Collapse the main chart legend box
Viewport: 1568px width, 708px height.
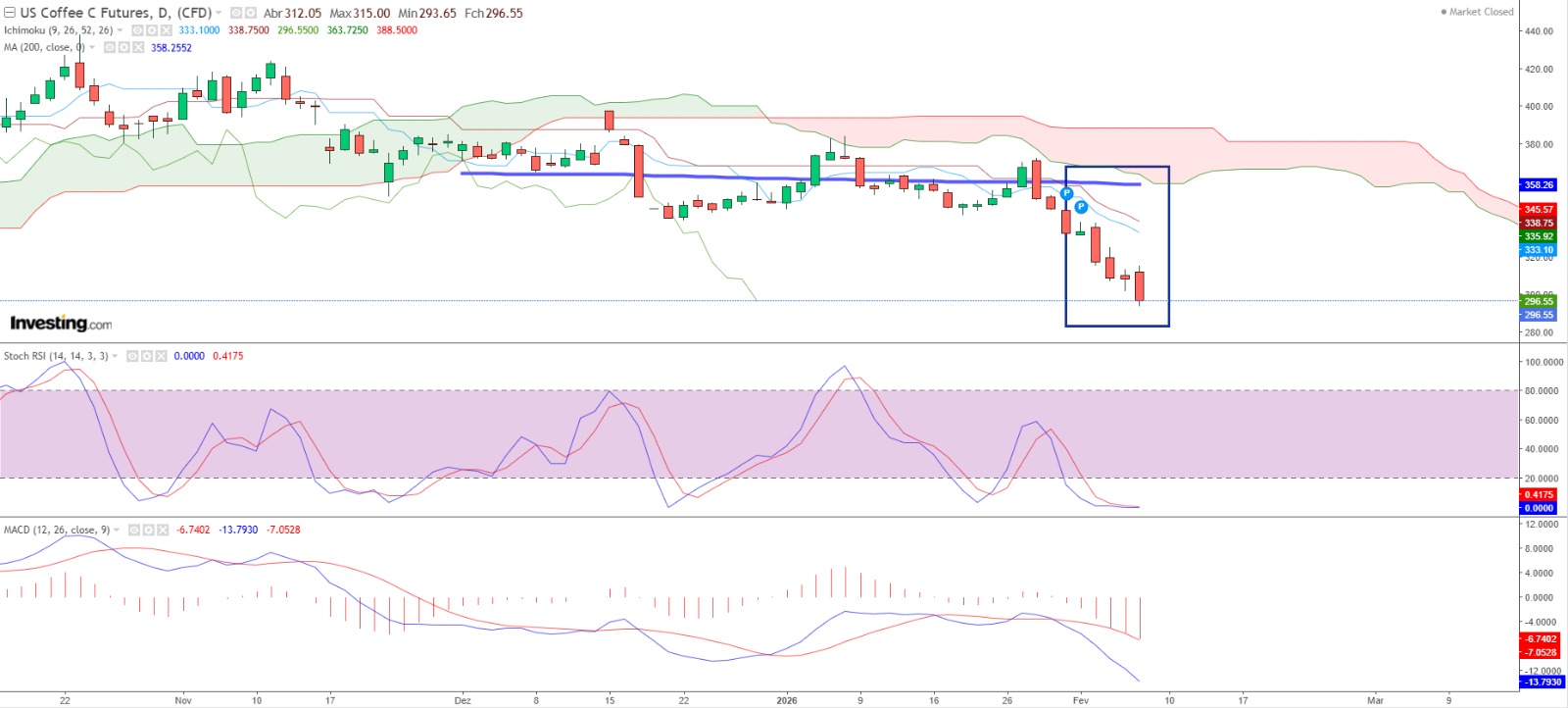click(x=10, y=13)
